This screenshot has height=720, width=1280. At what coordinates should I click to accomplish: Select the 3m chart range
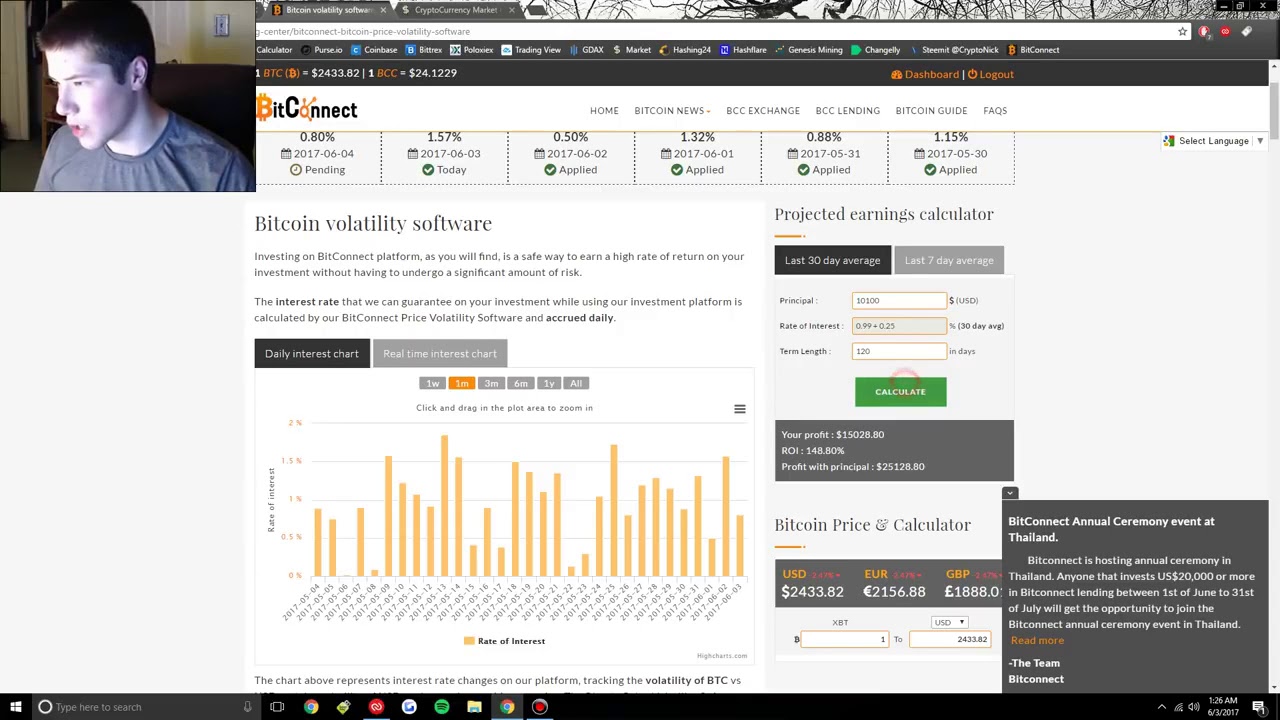[x=491, y=383]
